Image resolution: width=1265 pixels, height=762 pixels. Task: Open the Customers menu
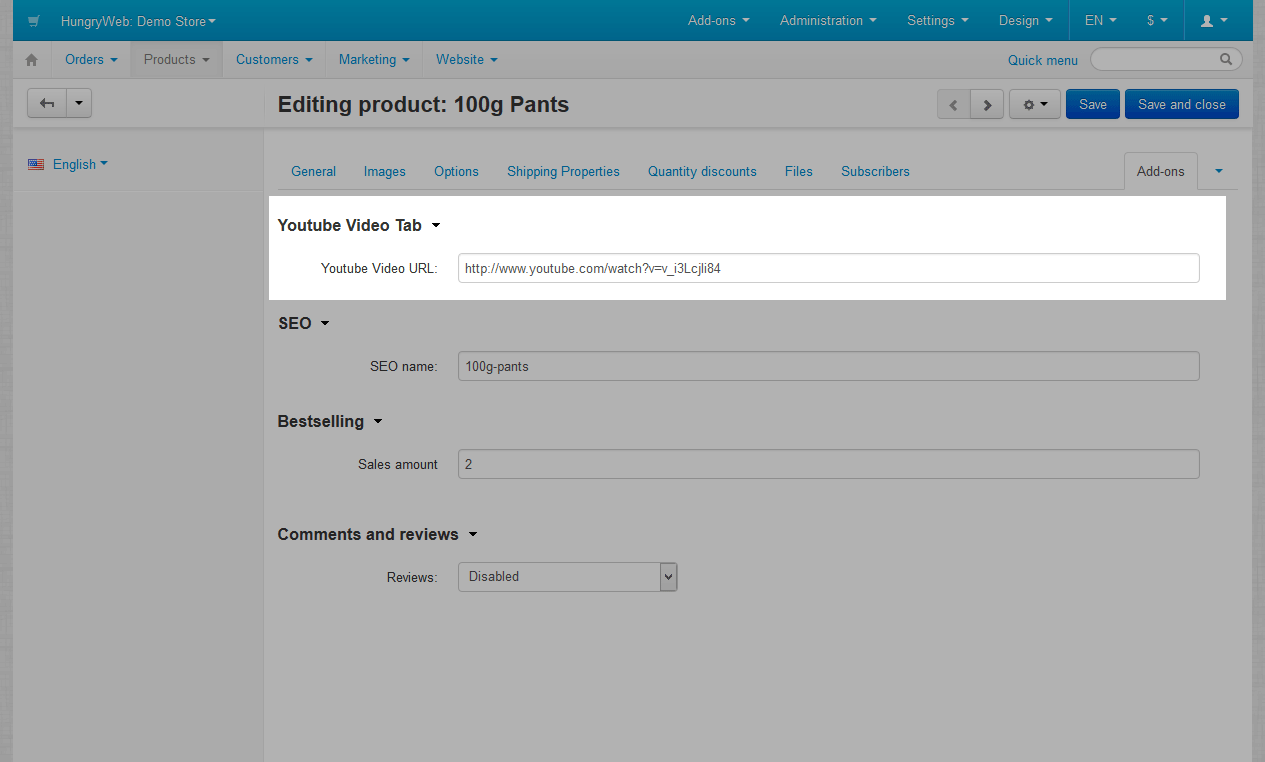pyautogui.click(x=274, y=59)
